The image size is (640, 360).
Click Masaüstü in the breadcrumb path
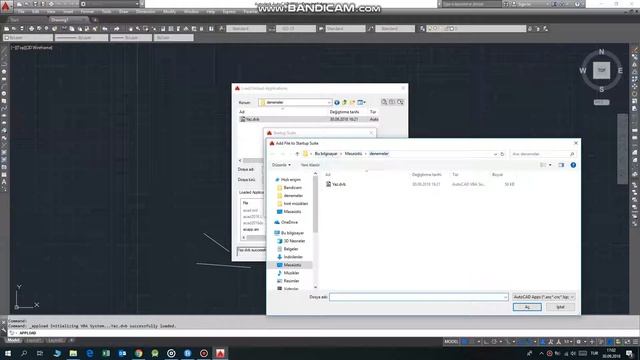click(353, 154)
